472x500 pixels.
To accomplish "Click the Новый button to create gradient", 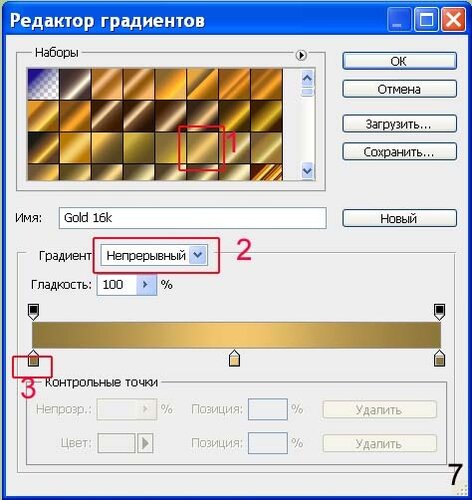I will click(399, 218).
